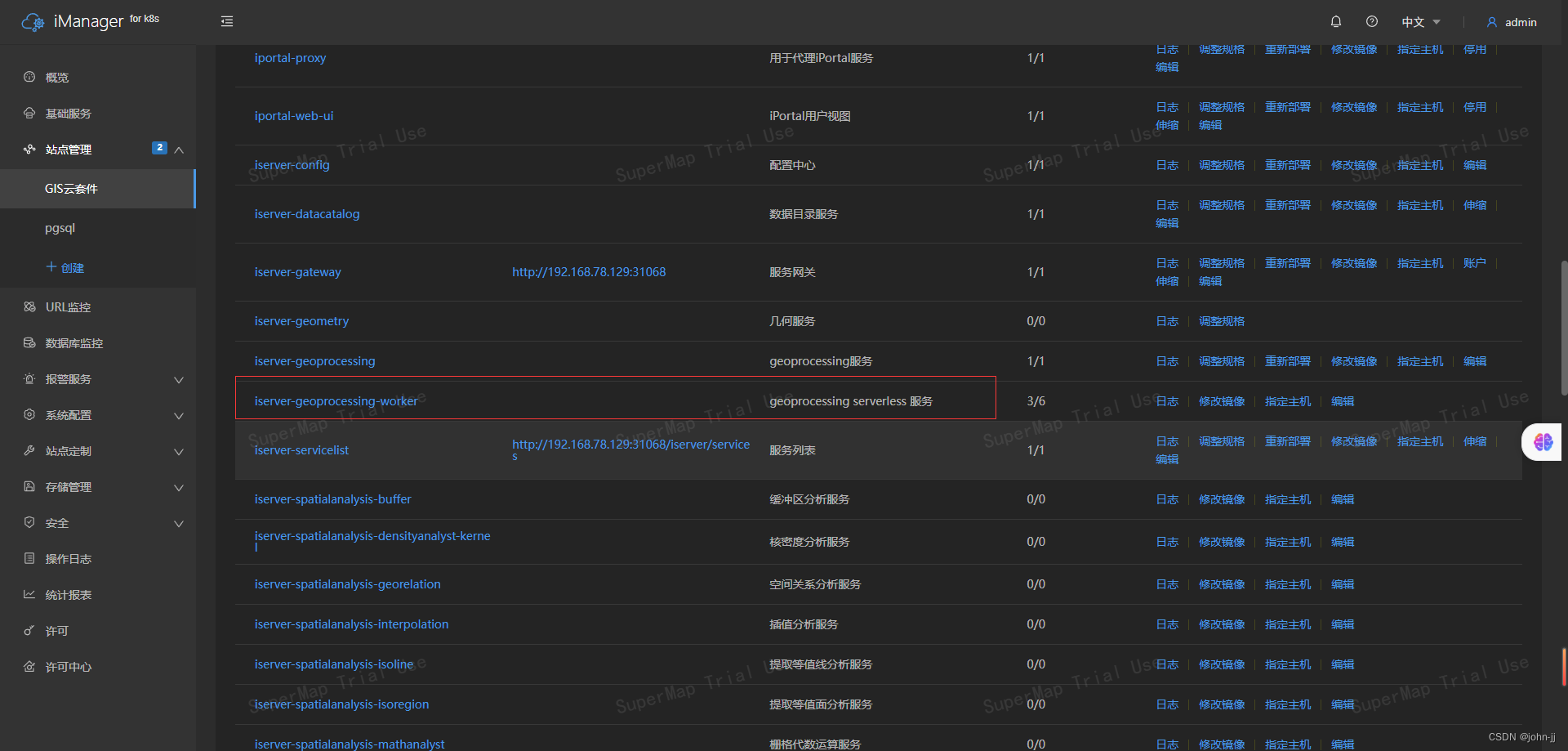Open the help question mark icon
This screenshot has width=1568, height=751.
click(x=1372, y=21)
